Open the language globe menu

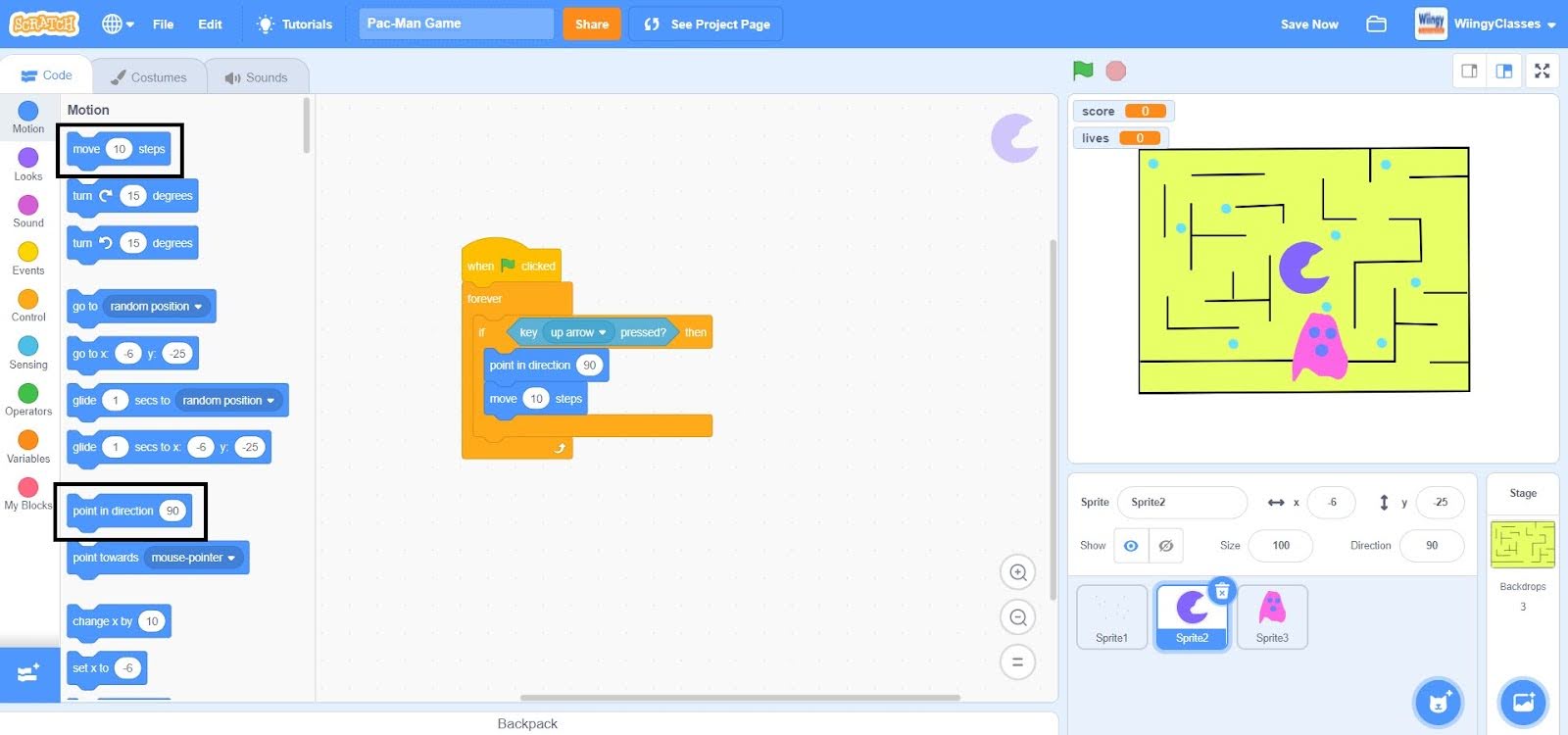118,24
